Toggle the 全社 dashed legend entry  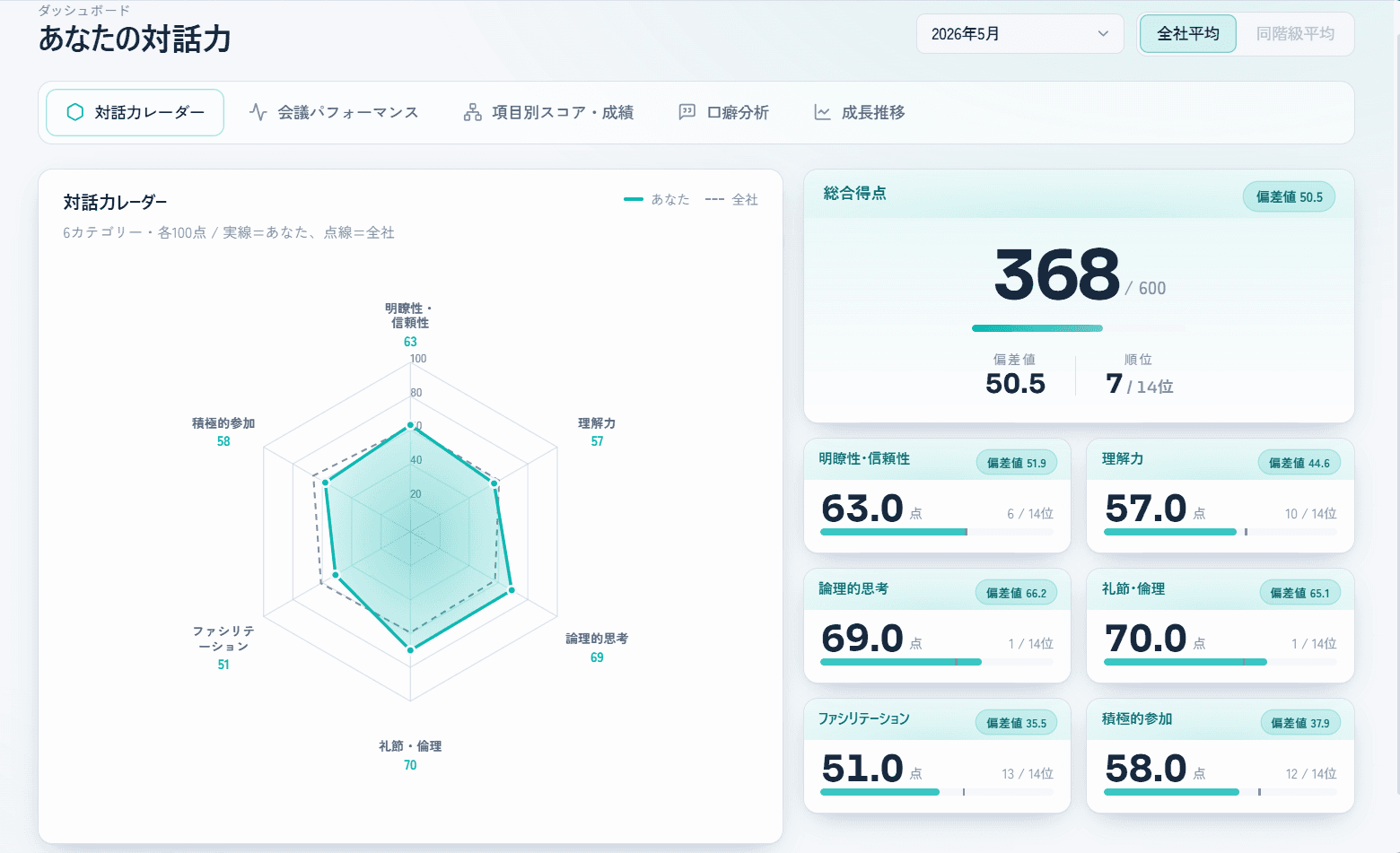tap(731, 199)
